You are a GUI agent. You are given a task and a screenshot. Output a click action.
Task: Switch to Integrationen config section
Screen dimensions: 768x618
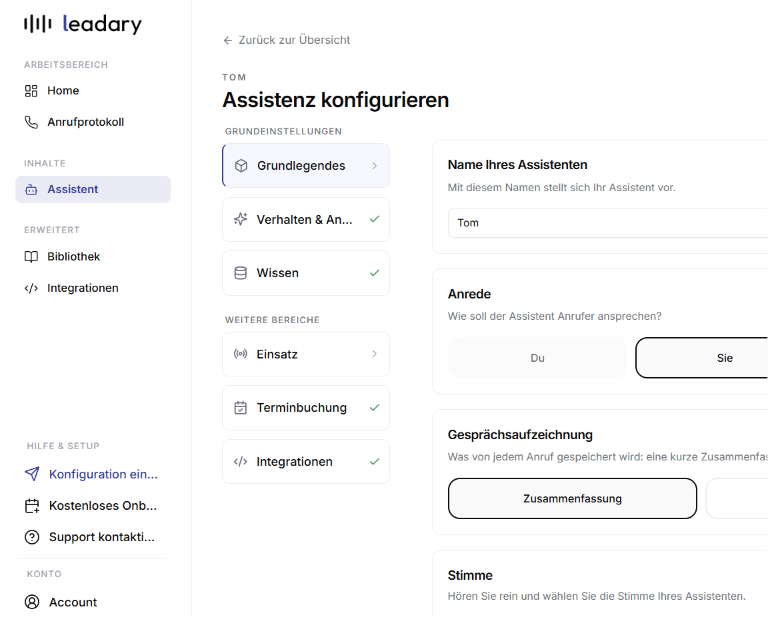tap(306, 461)
